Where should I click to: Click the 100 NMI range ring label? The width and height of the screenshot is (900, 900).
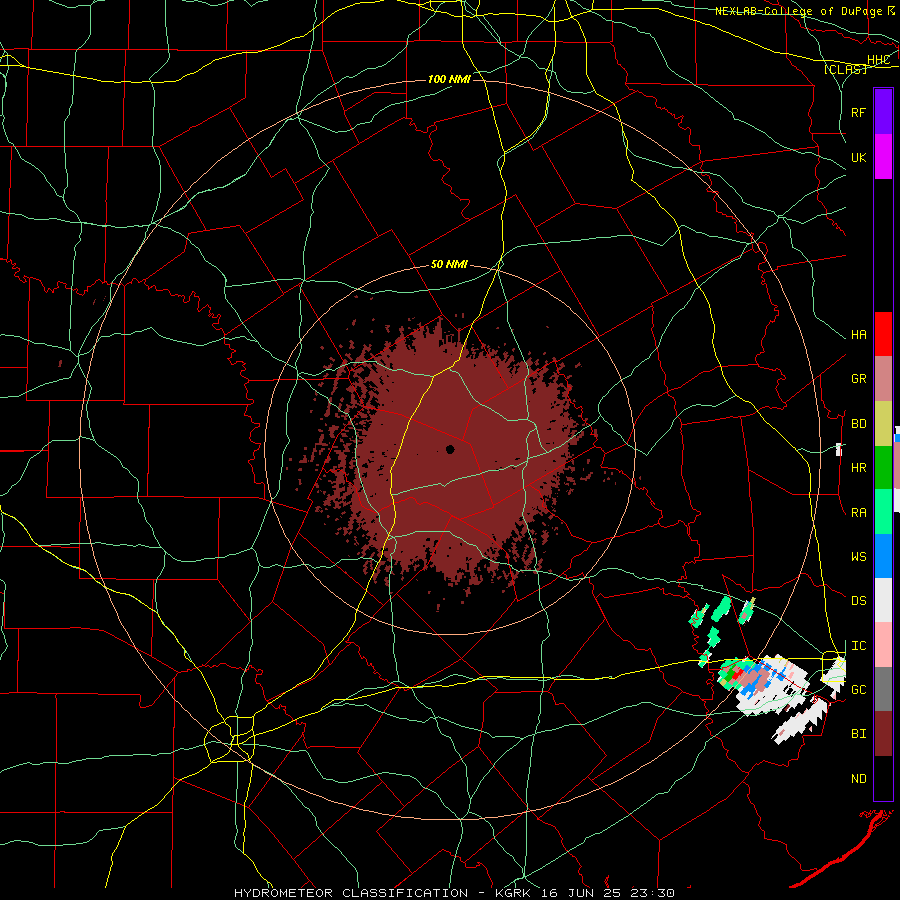pos(449,79)
